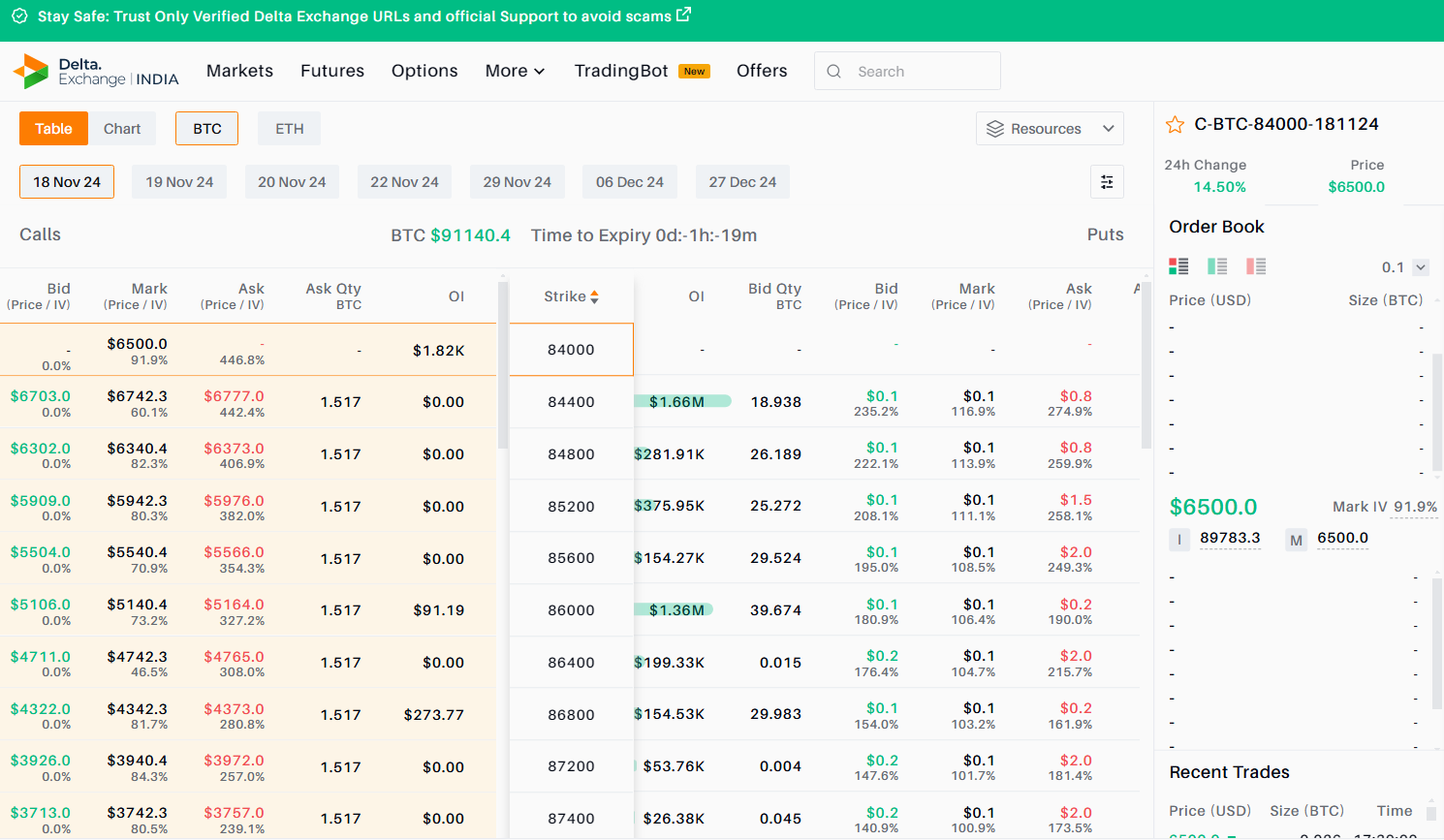Image resolution: width=1444 pixels, height=840 pixels.
Task: Click the Search input field
Action: 907,72
